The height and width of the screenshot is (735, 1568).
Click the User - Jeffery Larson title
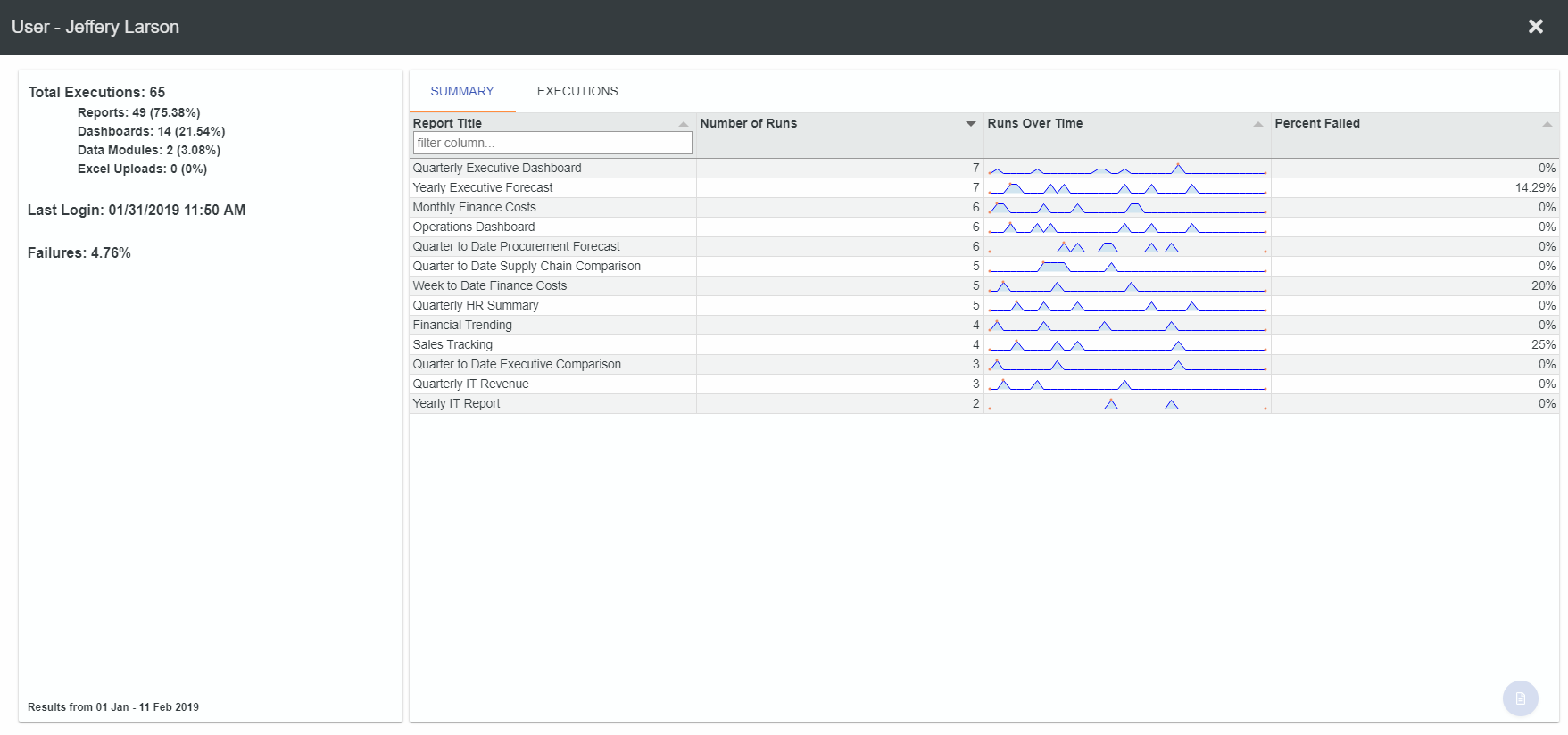tap(95, 27)
